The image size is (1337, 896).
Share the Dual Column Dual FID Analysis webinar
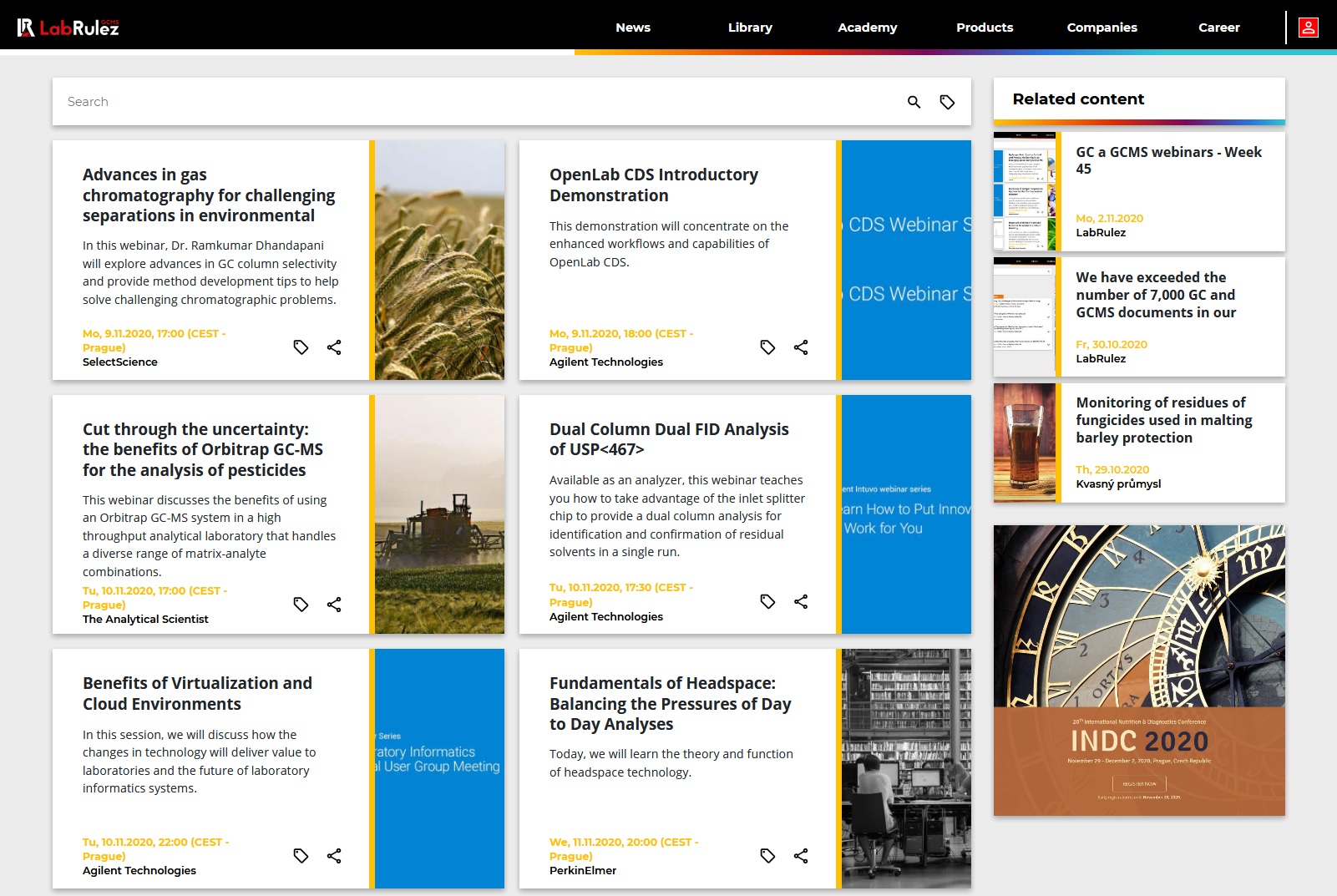(x=801, y=601)
